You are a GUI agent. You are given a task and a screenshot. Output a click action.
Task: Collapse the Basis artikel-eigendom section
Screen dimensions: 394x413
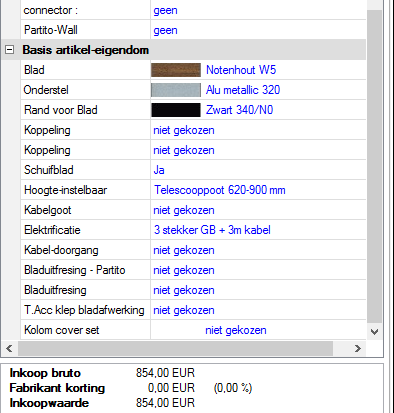10,50
